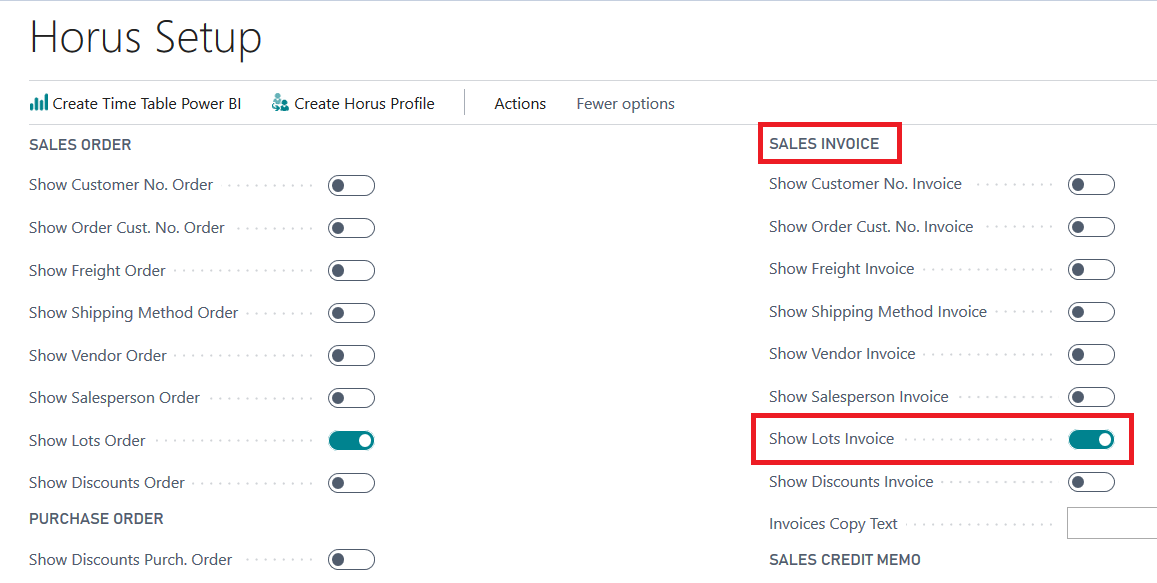Click the Show Discounts Purch. Order label
This screenshot has width=1157, height=583.
131,559
